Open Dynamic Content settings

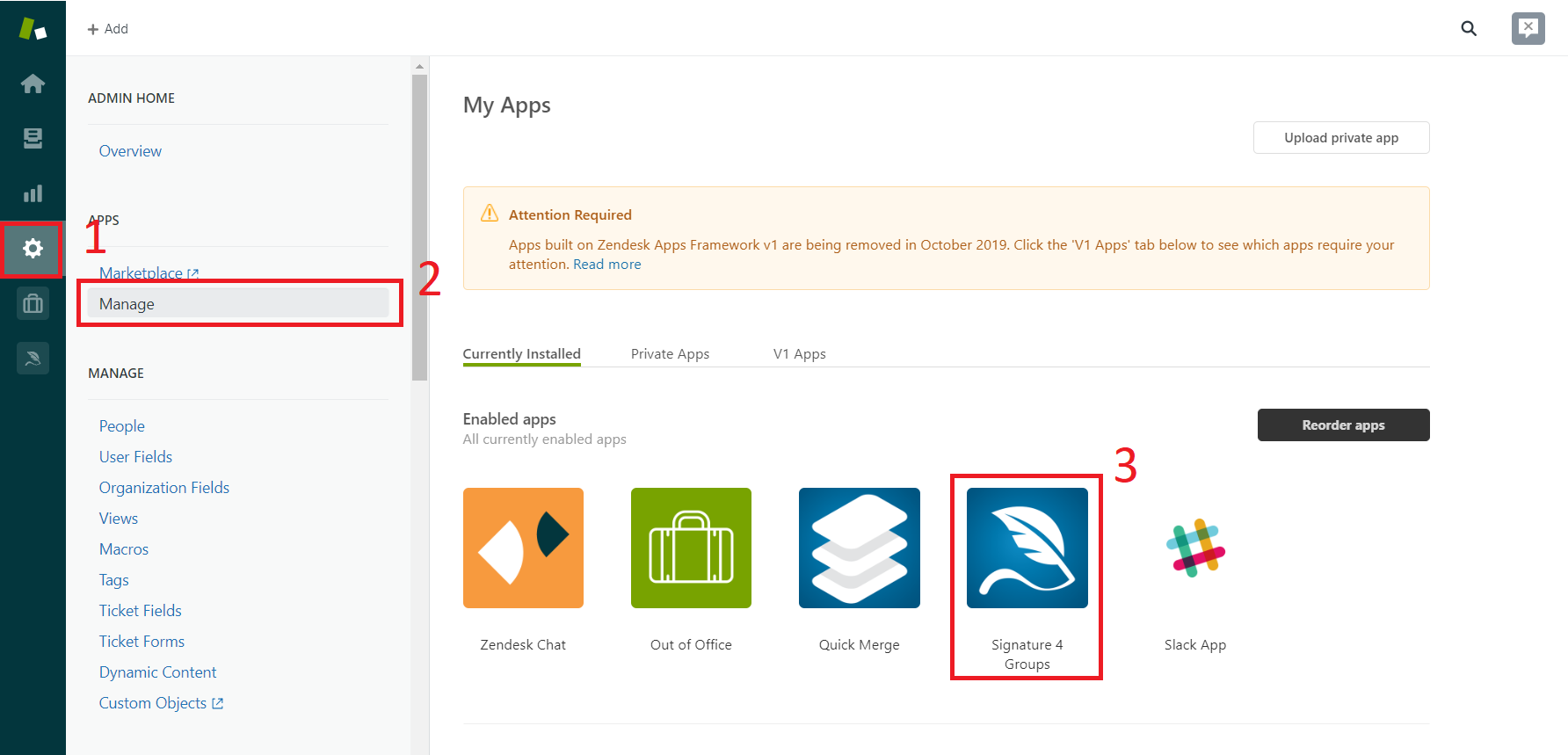coord(157,672)
